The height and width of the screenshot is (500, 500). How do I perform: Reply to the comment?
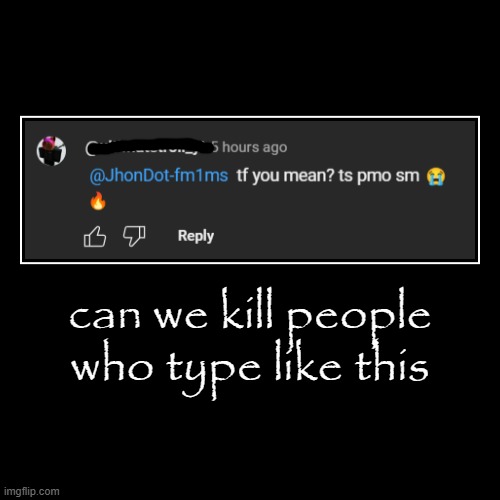[x=196, y=236]
